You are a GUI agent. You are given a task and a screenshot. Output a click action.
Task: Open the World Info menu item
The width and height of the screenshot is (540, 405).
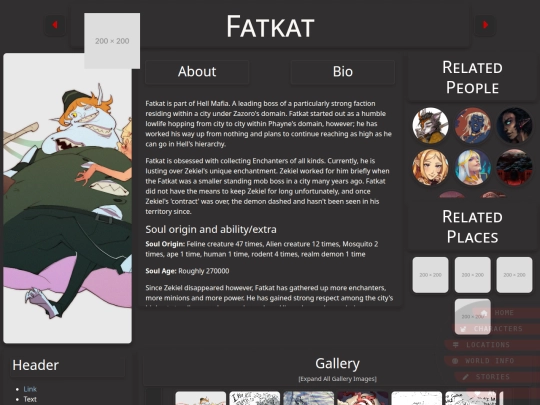[492, 361]
